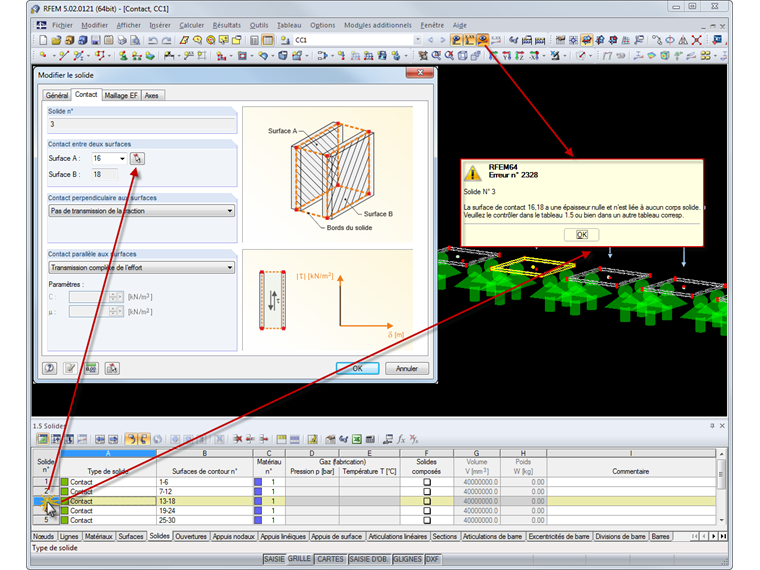Viewport: 760px width, 570px height.
Task: Click the pick surface A button in the dialog
Action: (137, 158)
